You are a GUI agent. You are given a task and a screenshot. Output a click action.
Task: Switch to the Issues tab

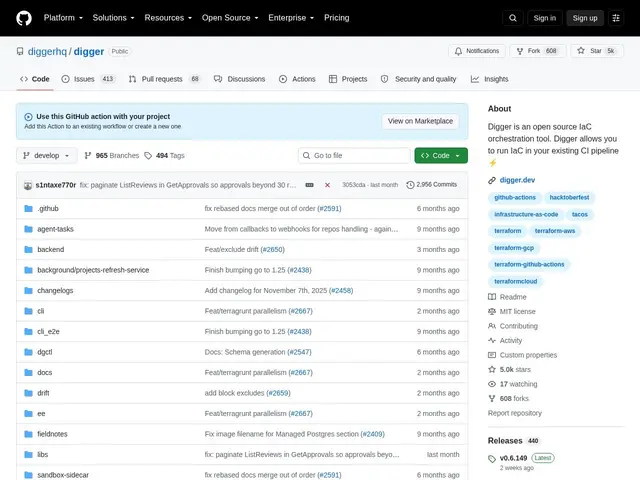click(89, 79)
